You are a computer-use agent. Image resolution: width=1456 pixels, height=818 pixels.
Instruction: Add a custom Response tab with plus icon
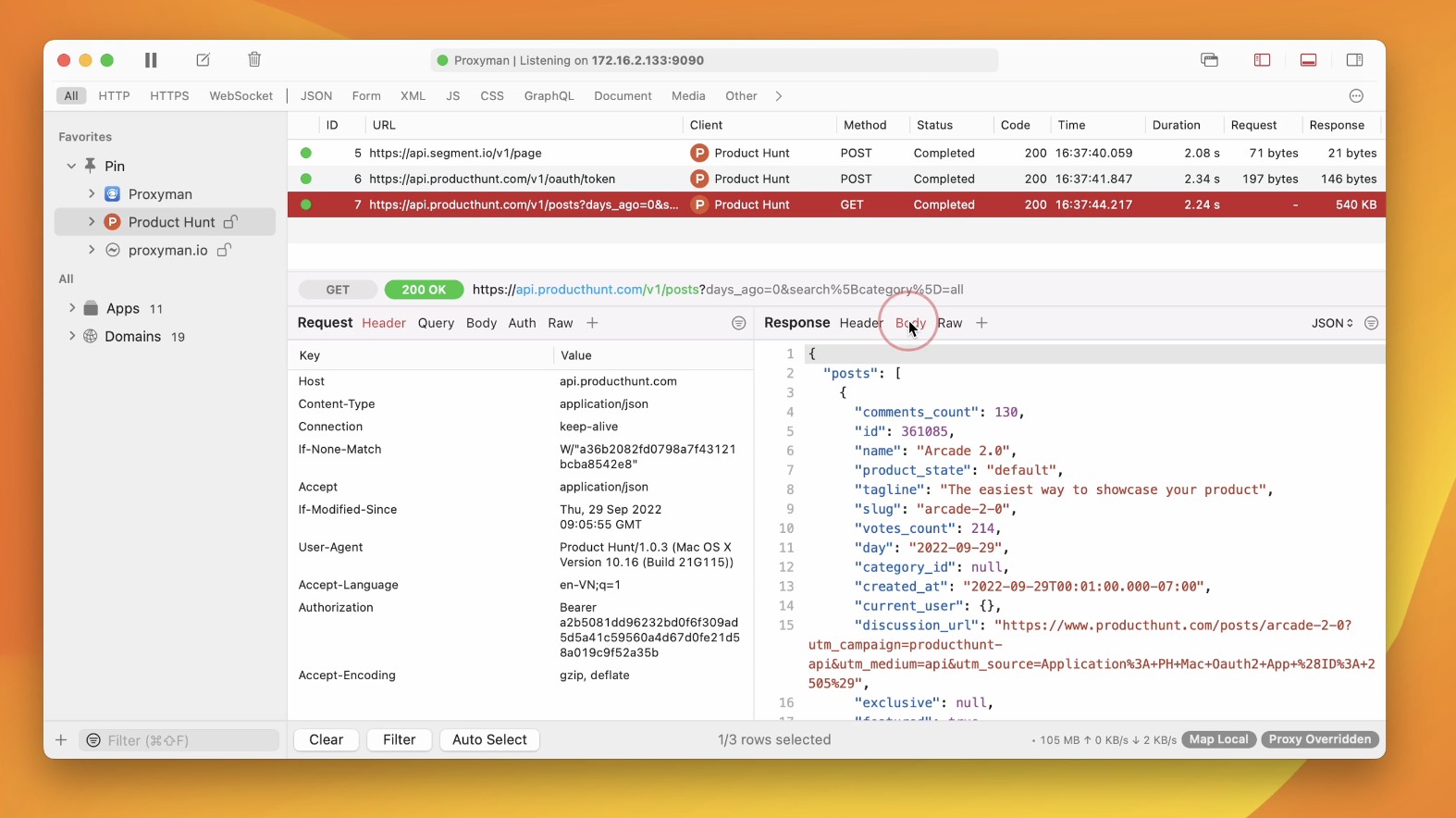click(x=981, y=323)
